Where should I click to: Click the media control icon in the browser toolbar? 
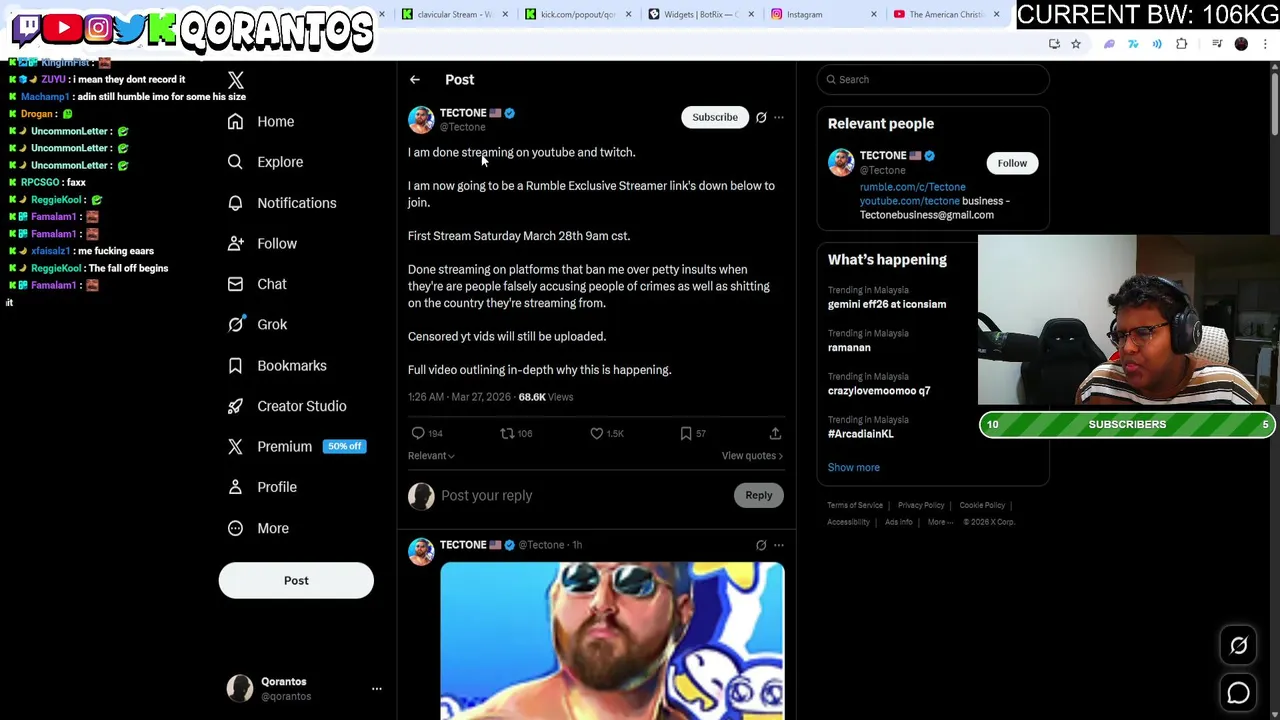(1217, 44)
